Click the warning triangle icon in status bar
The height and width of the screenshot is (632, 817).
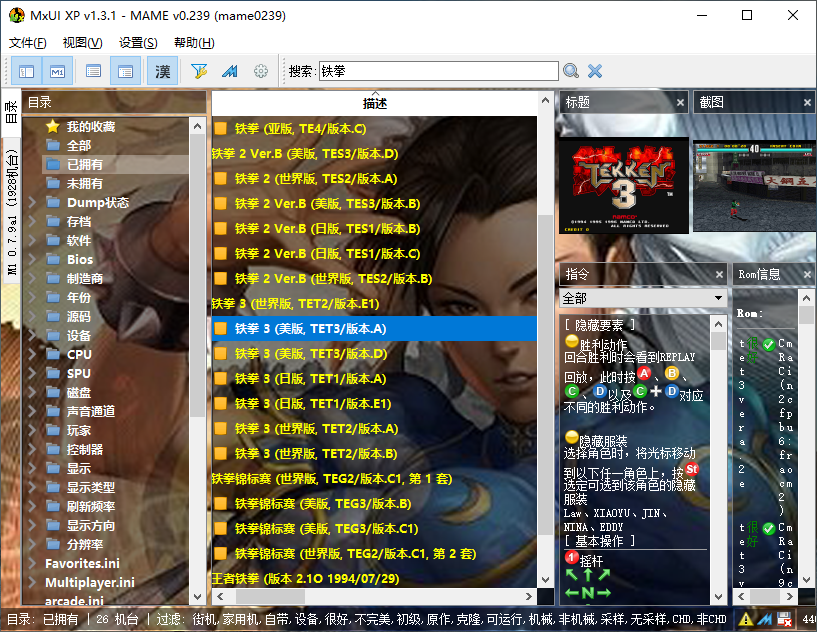pyautogui.click(x=746, y=618)
